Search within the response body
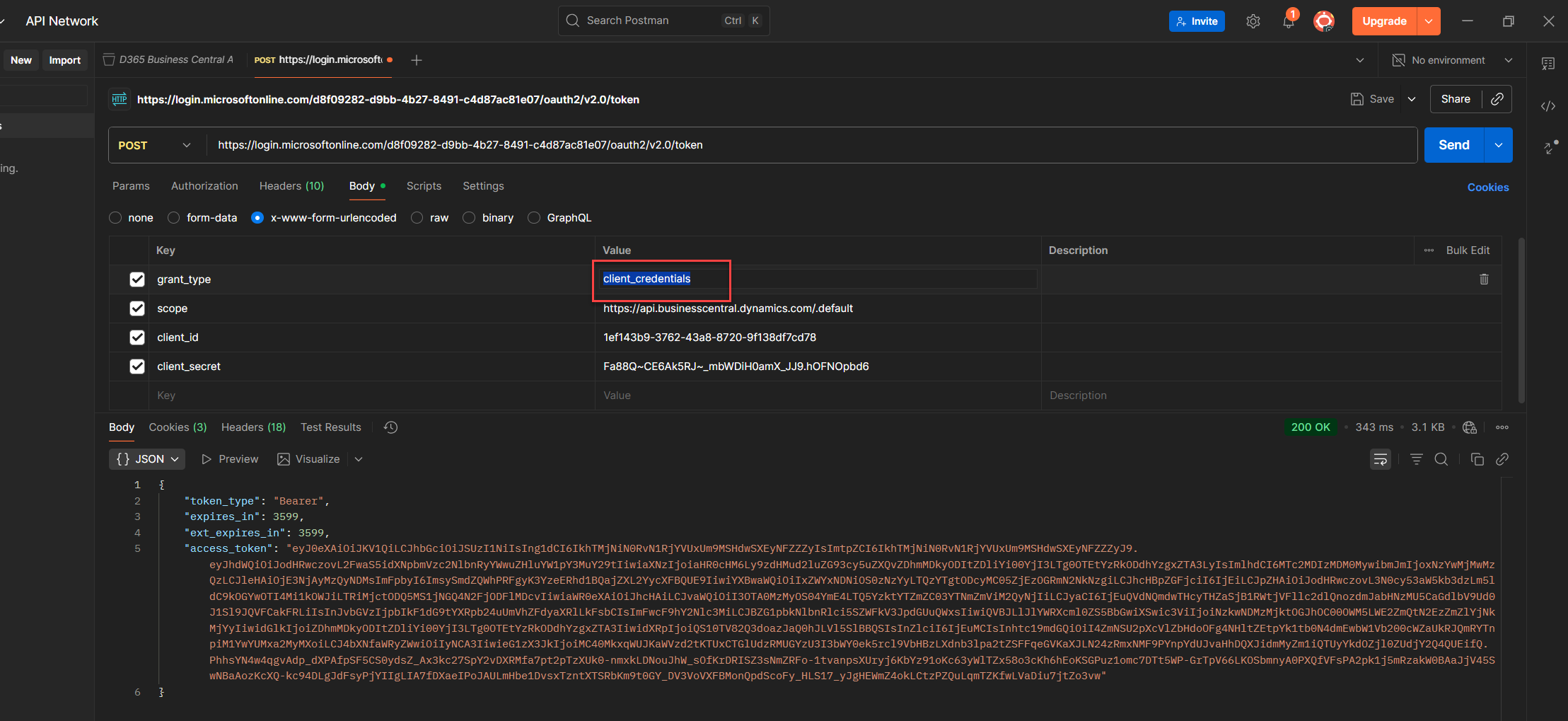 tap(1441, 459)
